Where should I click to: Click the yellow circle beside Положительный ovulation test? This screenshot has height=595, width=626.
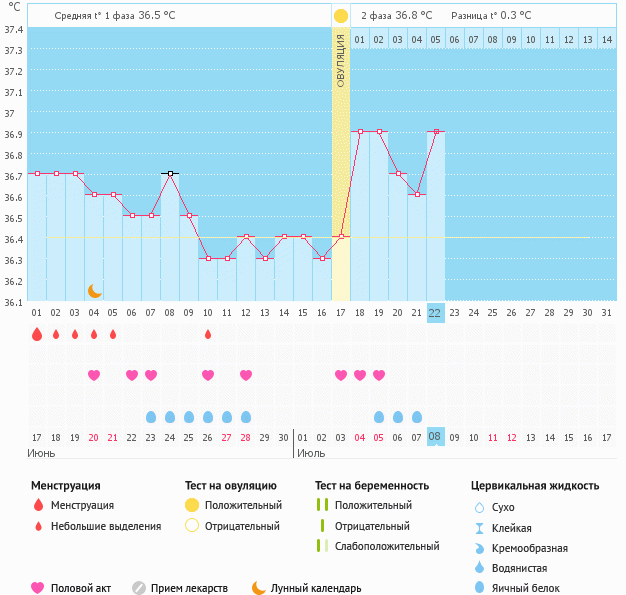192,506
